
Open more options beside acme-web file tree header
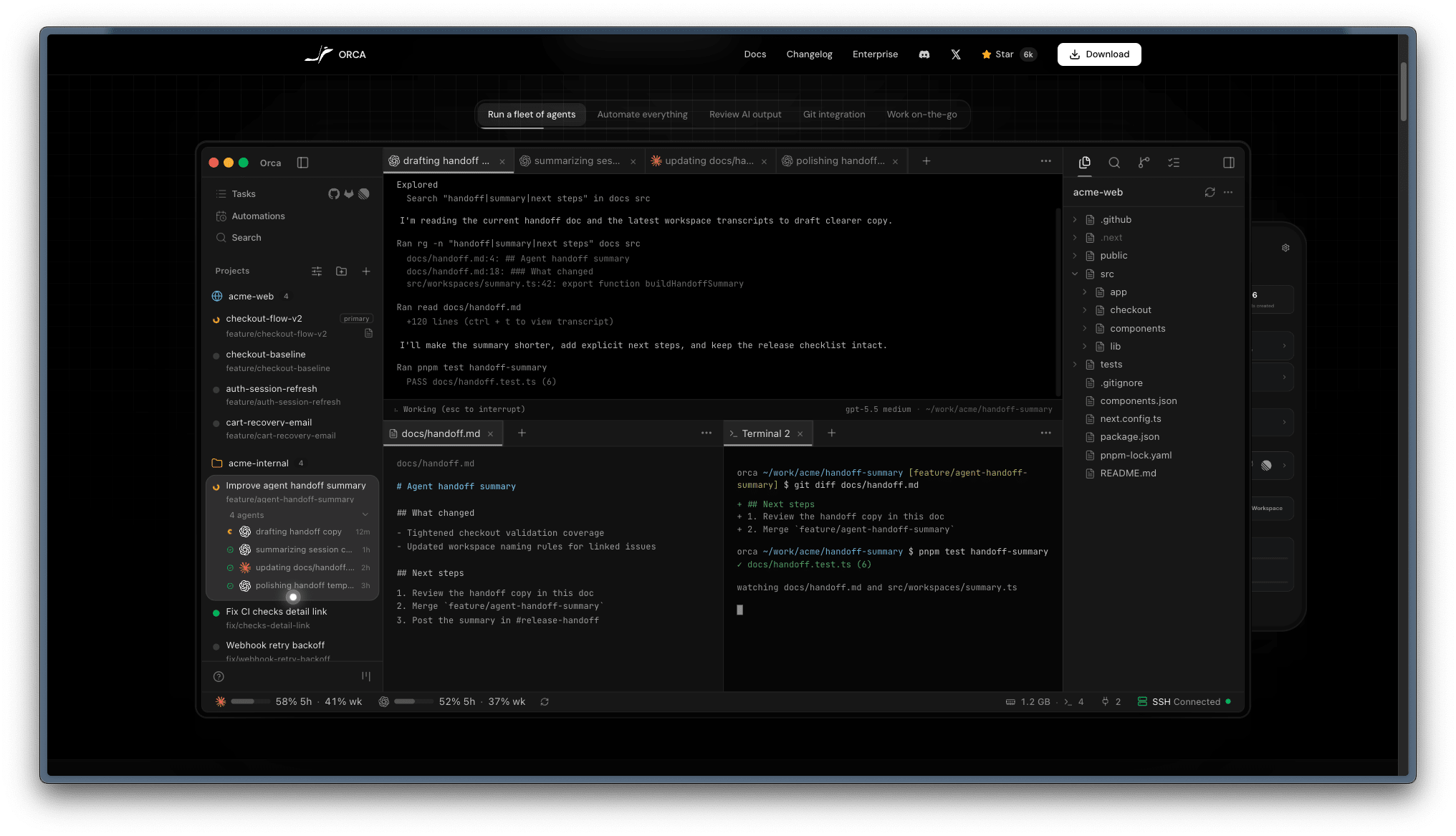coord(1228,193)
